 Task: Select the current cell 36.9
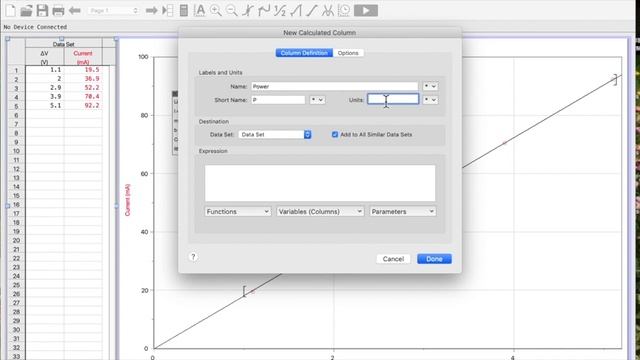pyautogui.click(x=83, y=79)
